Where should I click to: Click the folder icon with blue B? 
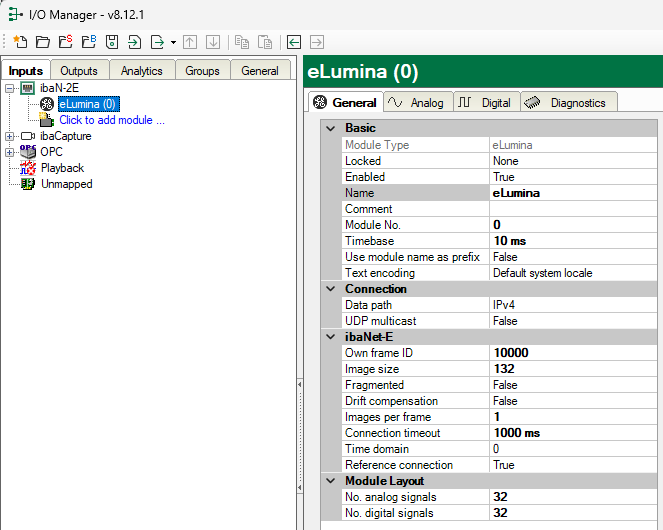click(89, 42)
